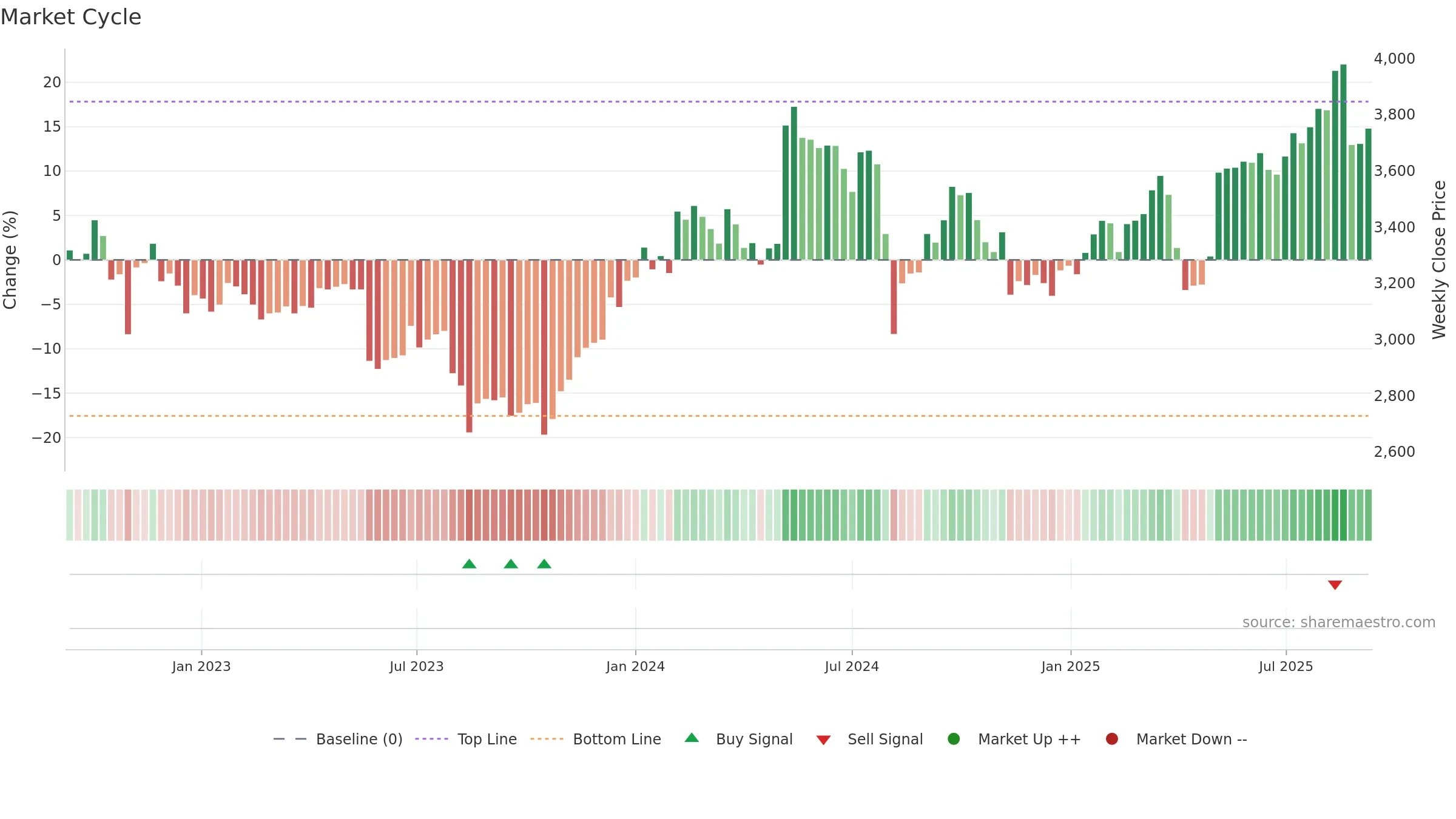This screenshot has height=819, width=1456.
Task: Click the Market Up ++ legend entry
Action: coord(1014,739)
